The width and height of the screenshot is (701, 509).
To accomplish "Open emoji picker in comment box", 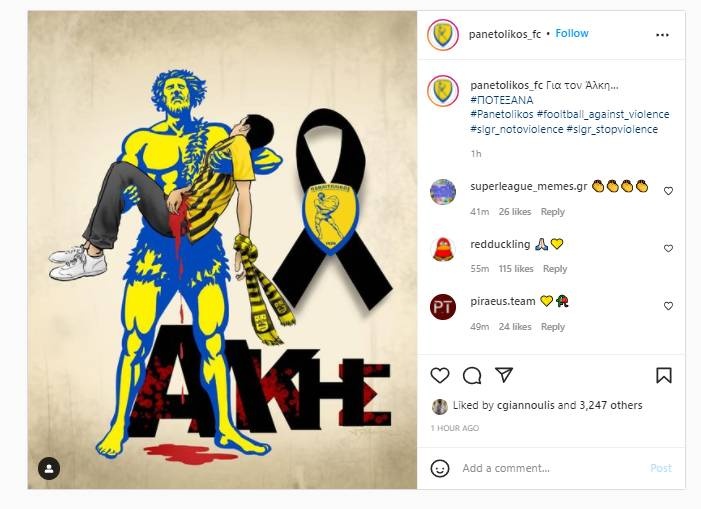I will pos(439,468).
